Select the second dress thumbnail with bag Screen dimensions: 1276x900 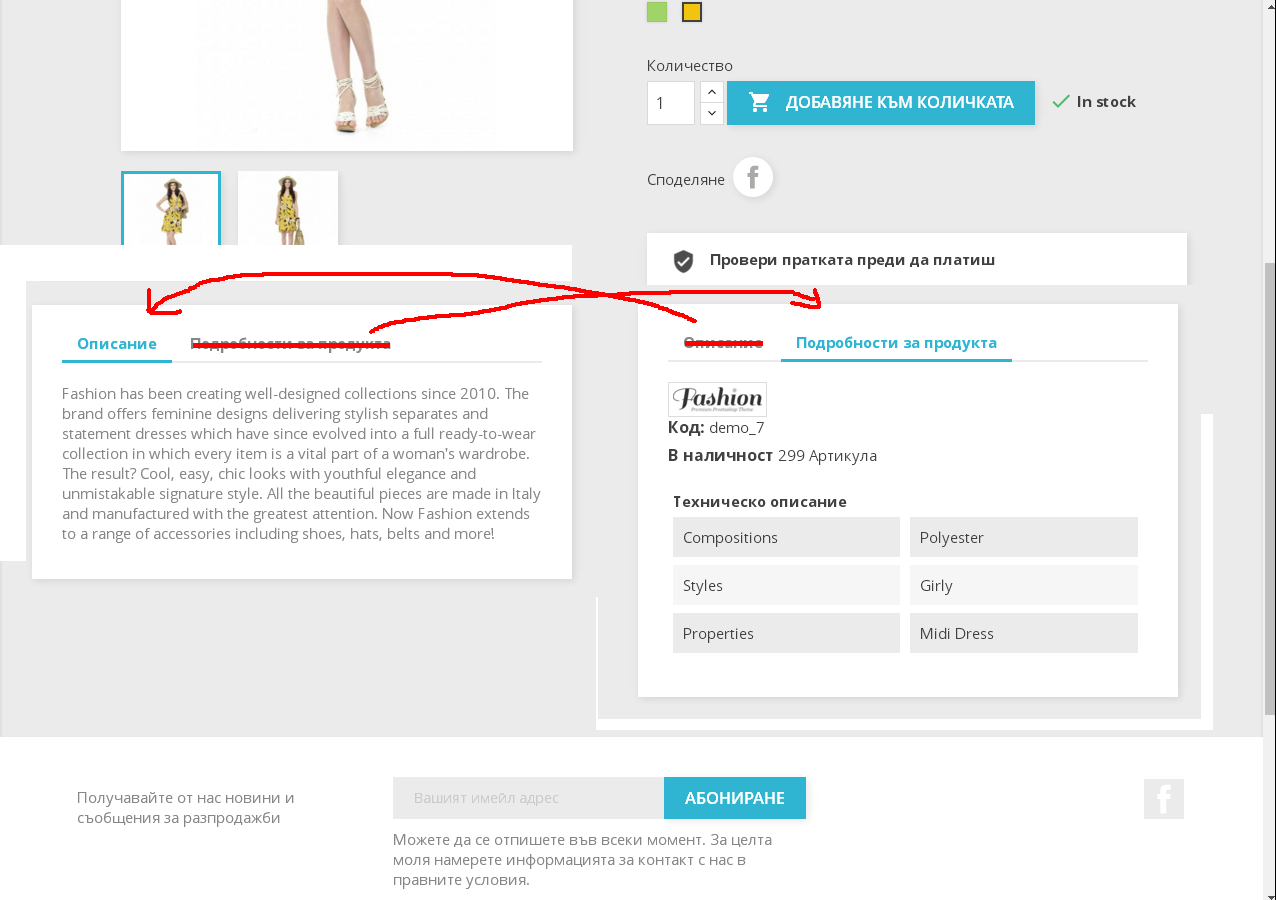point(288,208)
